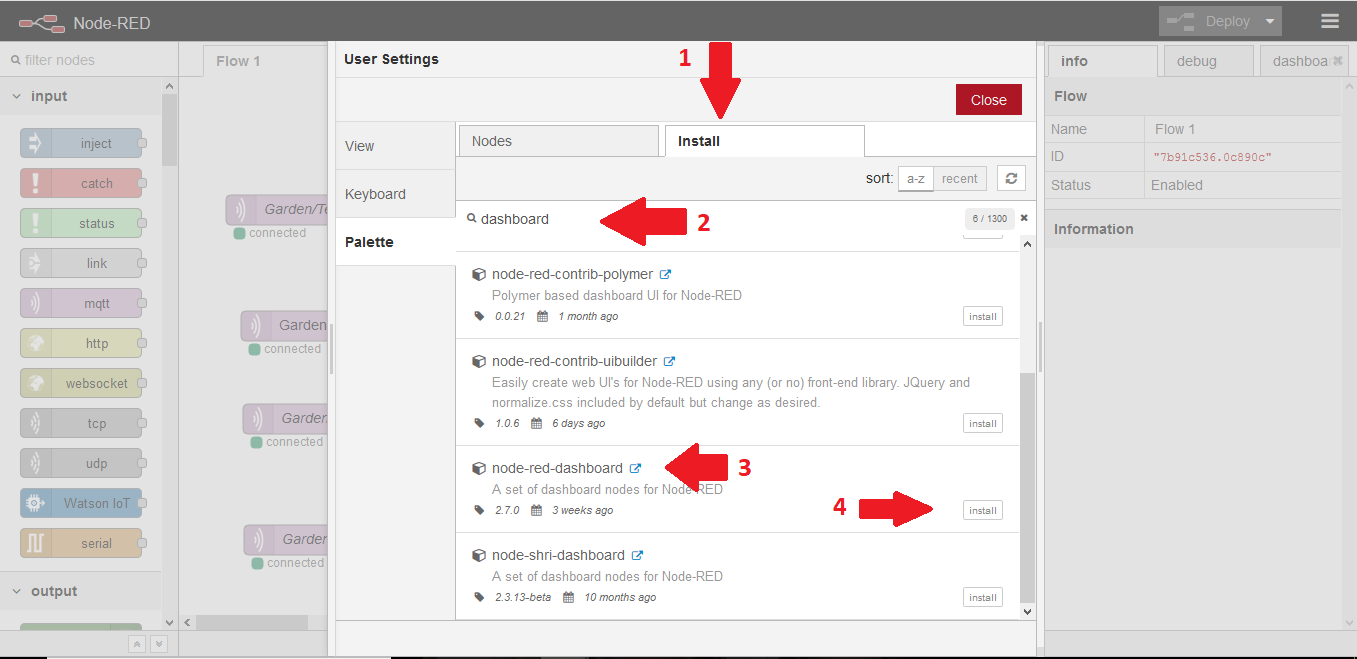Select the websocket node in palette
Image resolution: width=1357 pixels, height=659 pixels.
pos(81,383)
